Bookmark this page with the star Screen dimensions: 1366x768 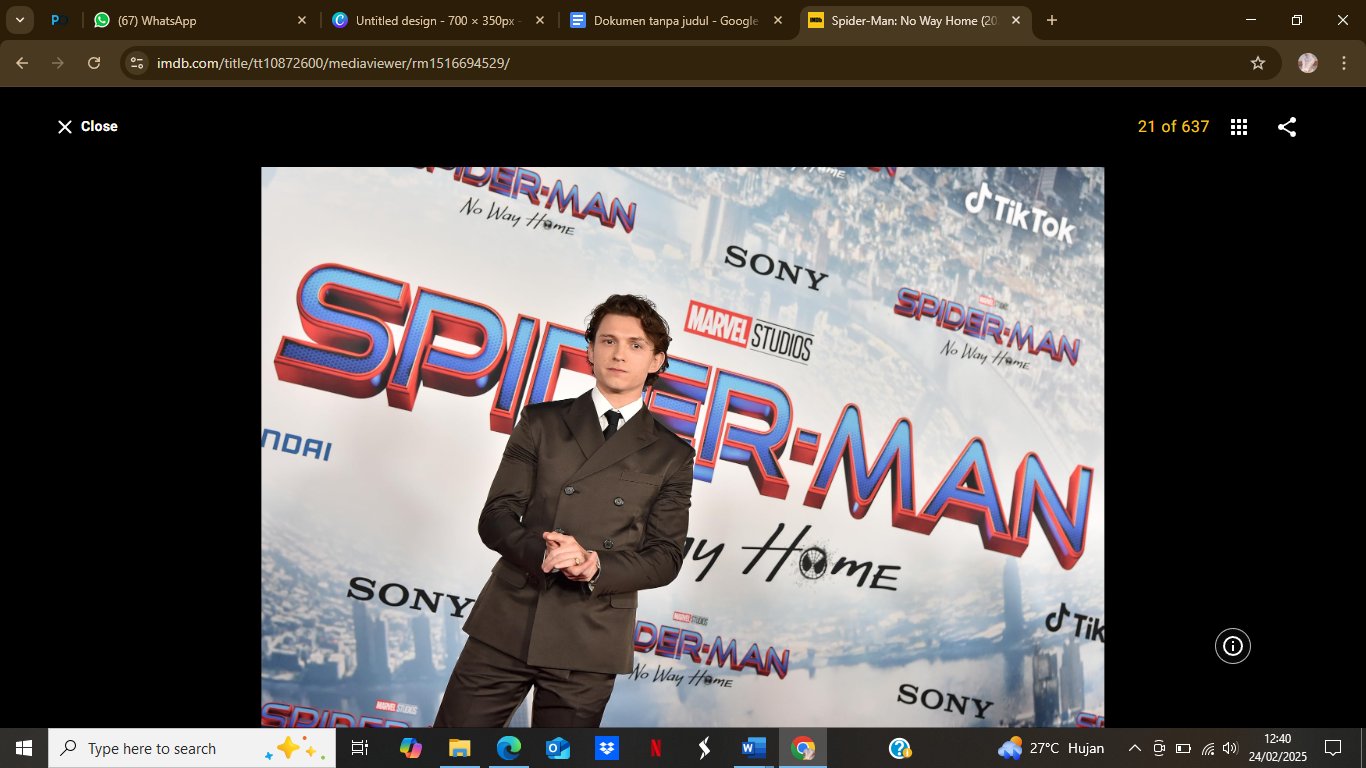(1258, 63)
